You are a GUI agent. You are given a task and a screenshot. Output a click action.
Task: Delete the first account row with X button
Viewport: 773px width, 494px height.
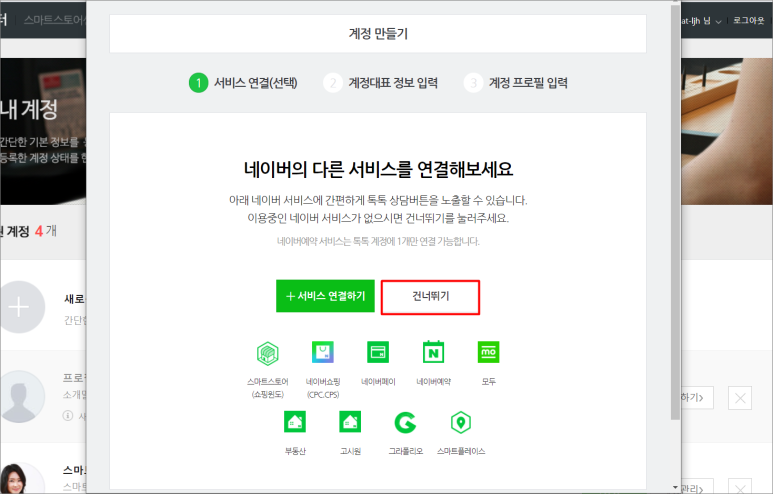pyautogui.click(x=739, y=398)
